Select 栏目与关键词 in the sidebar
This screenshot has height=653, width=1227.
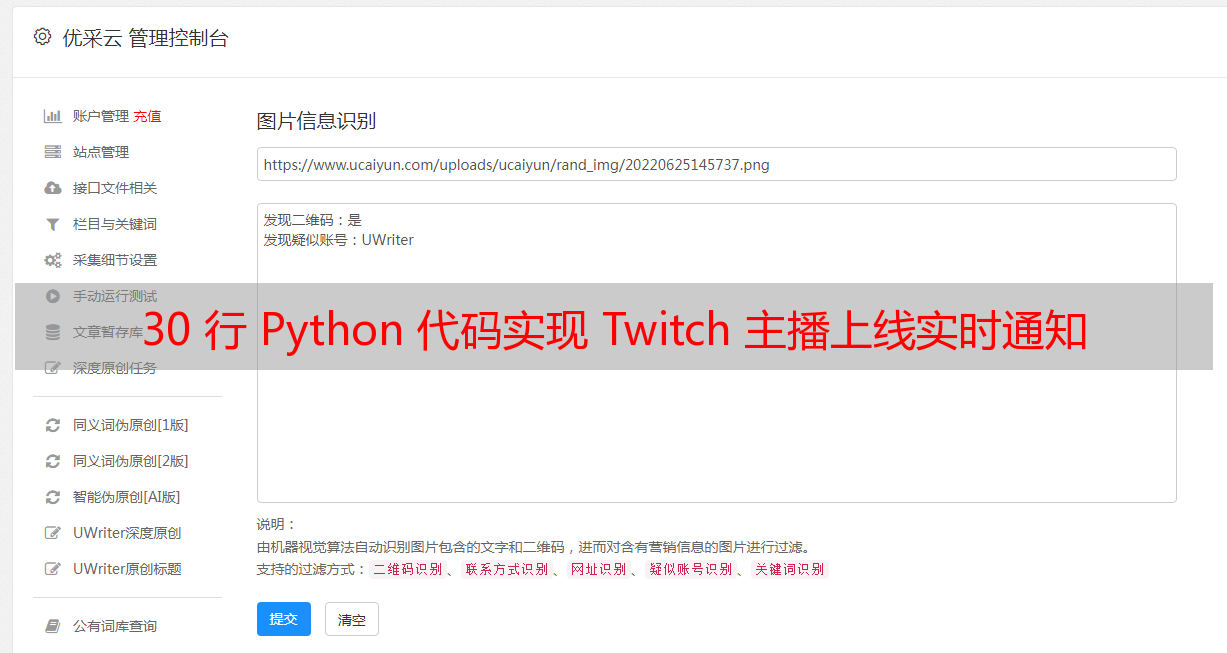point(115,224)
